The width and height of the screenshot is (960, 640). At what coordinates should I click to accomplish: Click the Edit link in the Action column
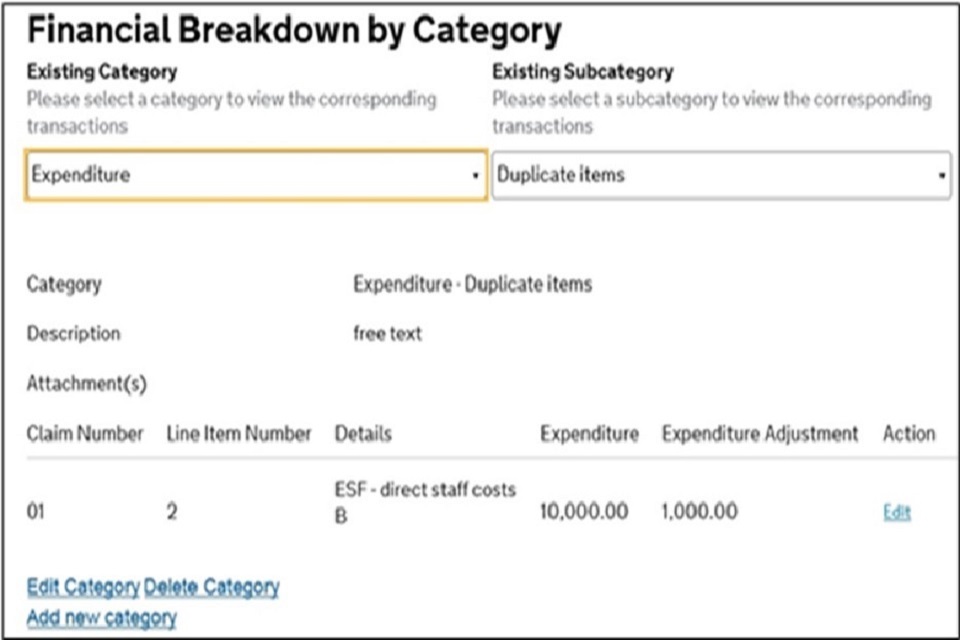(x=897, y=513)
